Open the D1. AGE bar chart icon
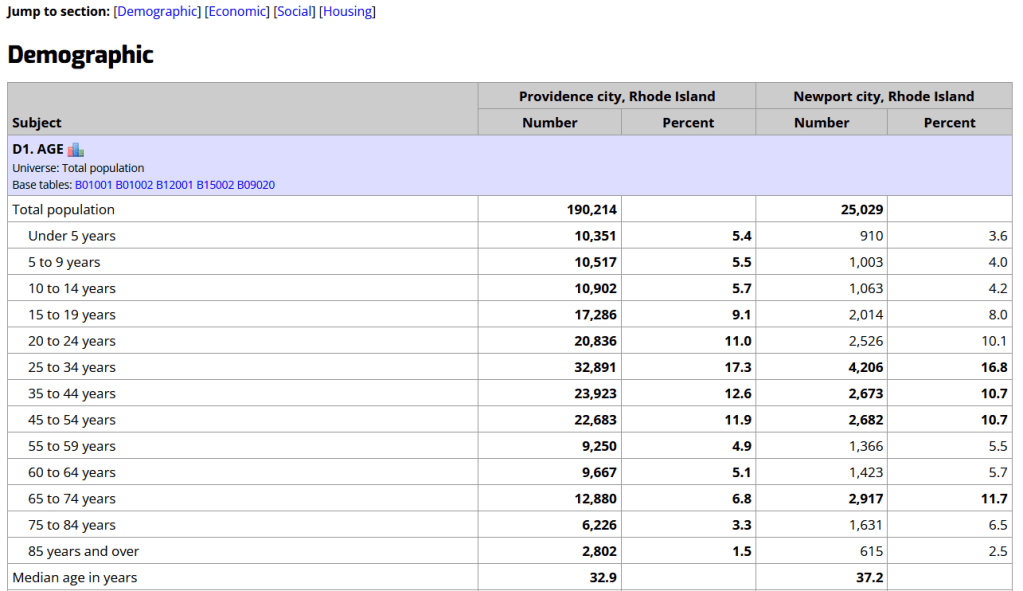This screenshot has width=1023, height=591. click(x=76, y=150)
